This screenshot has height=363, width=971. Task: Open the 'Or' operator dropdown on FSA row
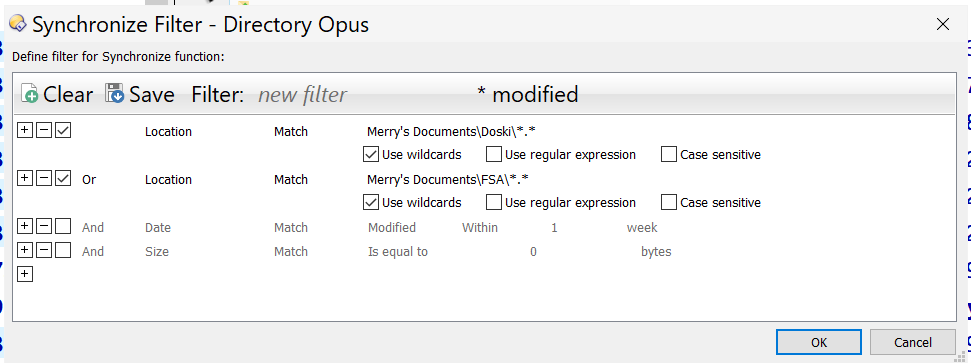click(89, 180)
